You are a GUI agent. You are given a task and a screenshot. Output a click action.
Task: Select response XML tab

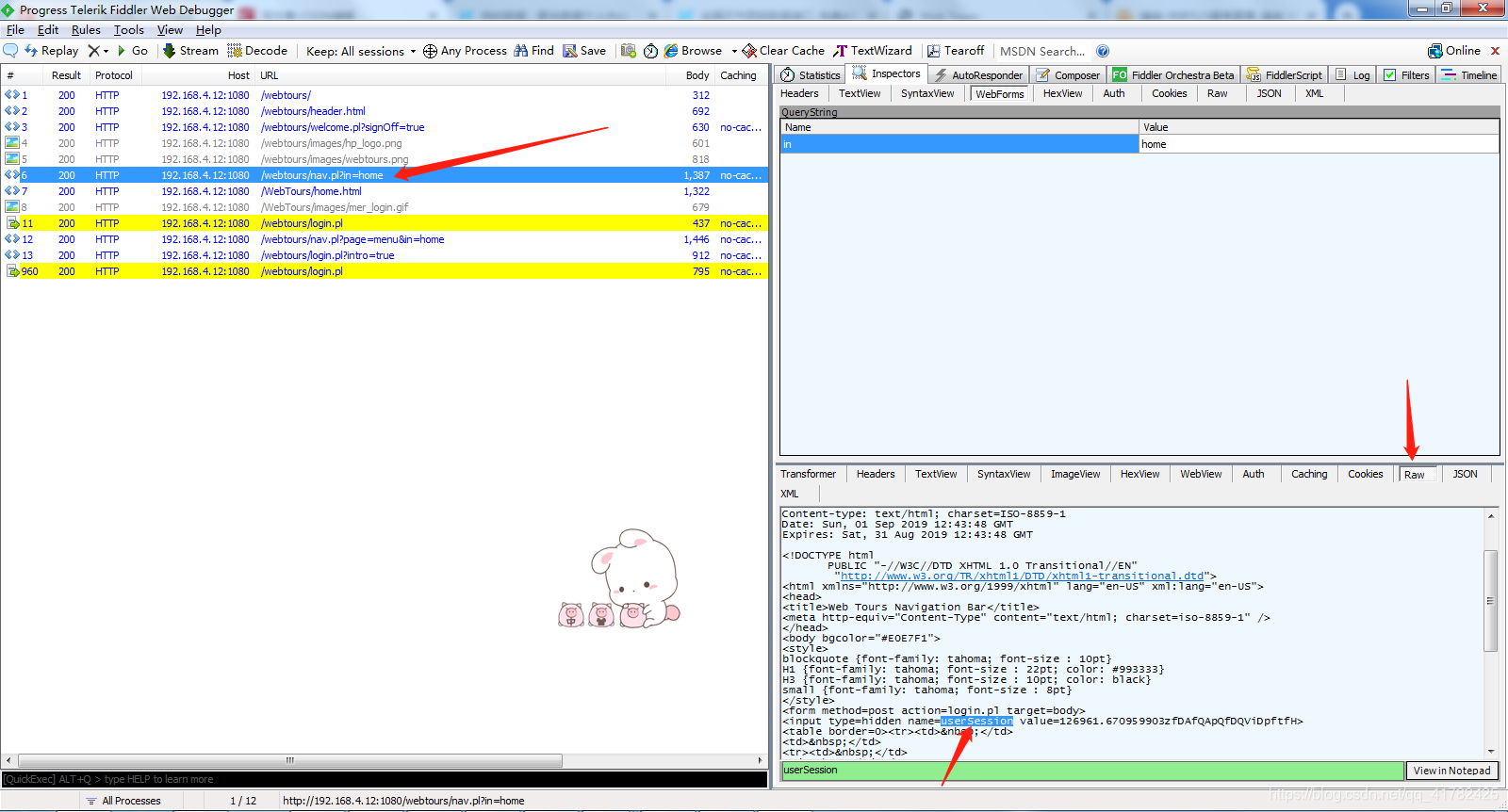click(x=790, y=494)
